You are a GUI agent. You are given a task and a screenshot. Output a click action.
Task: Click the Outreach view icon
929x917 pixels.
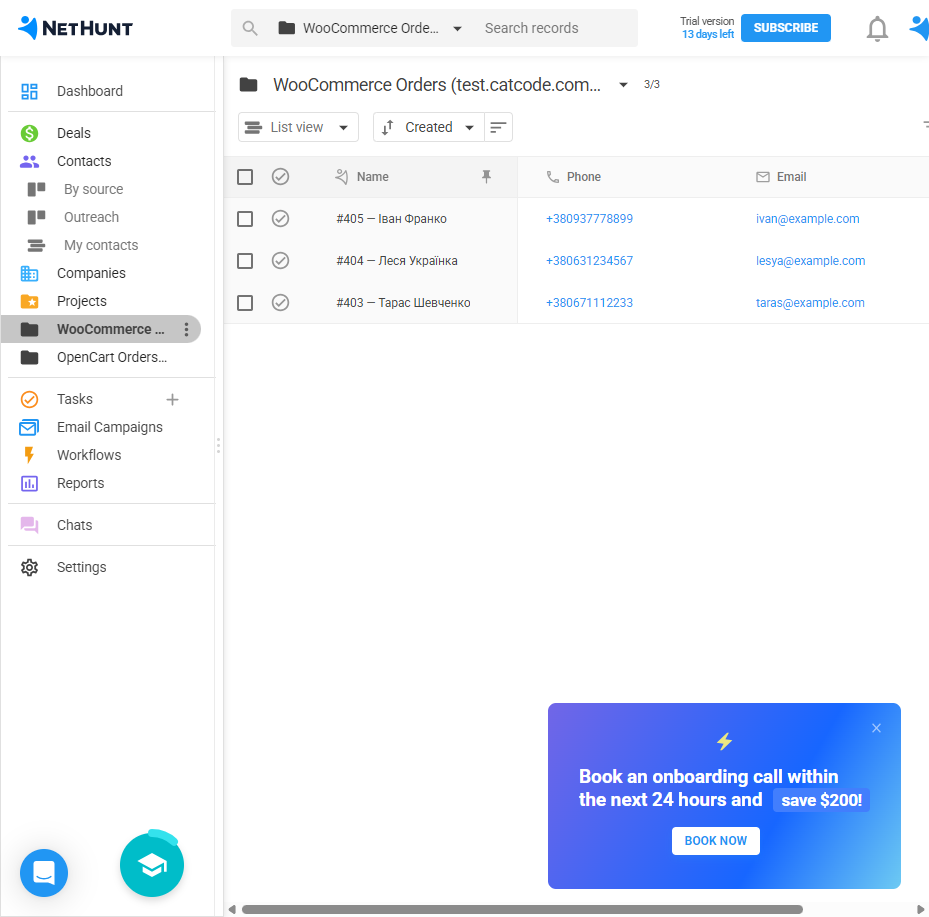point(36,217)
